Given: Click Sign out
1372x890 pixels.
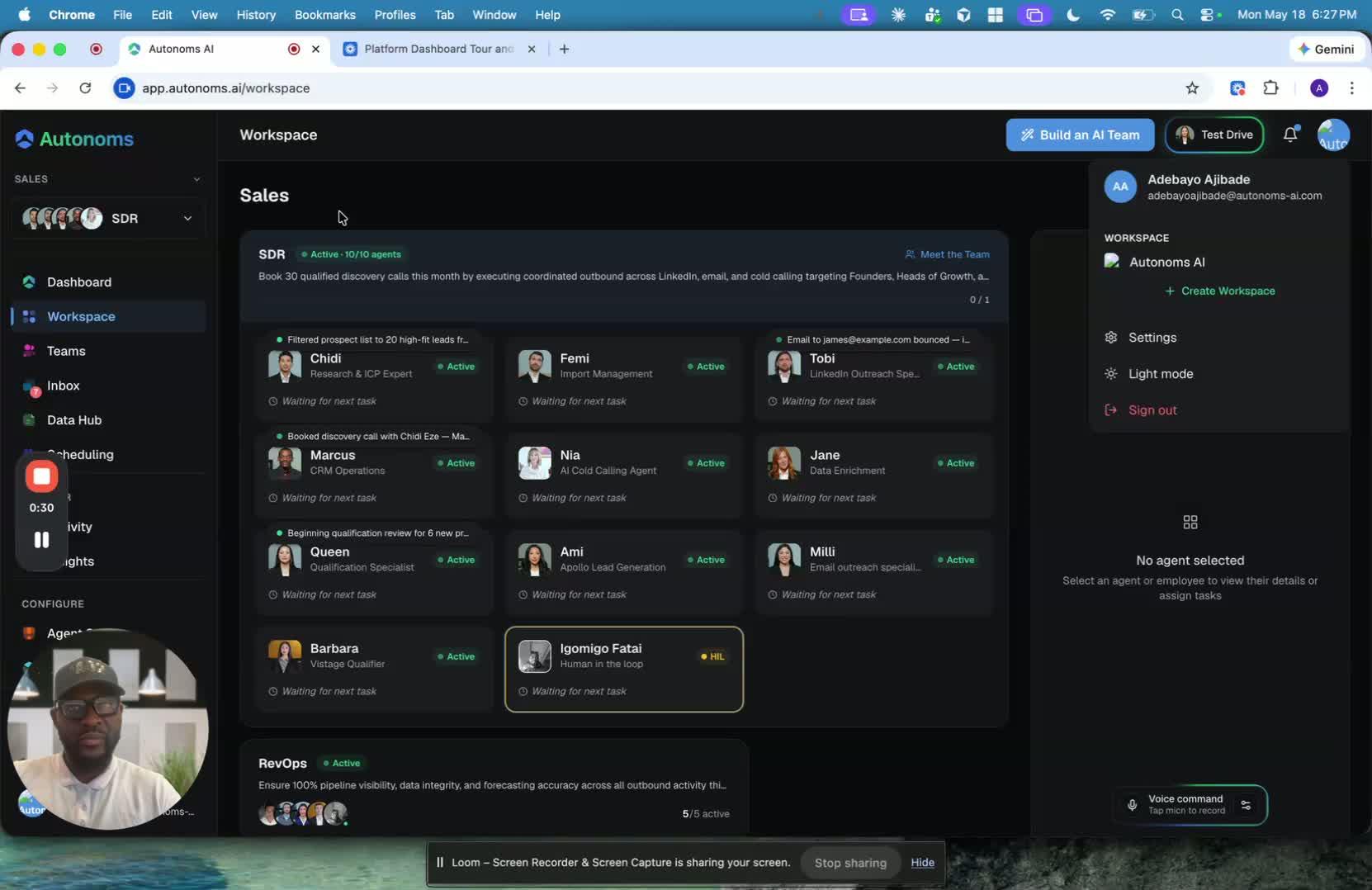Looking at the screenshot, I should pyautogui.click(x=1152, y=410).
